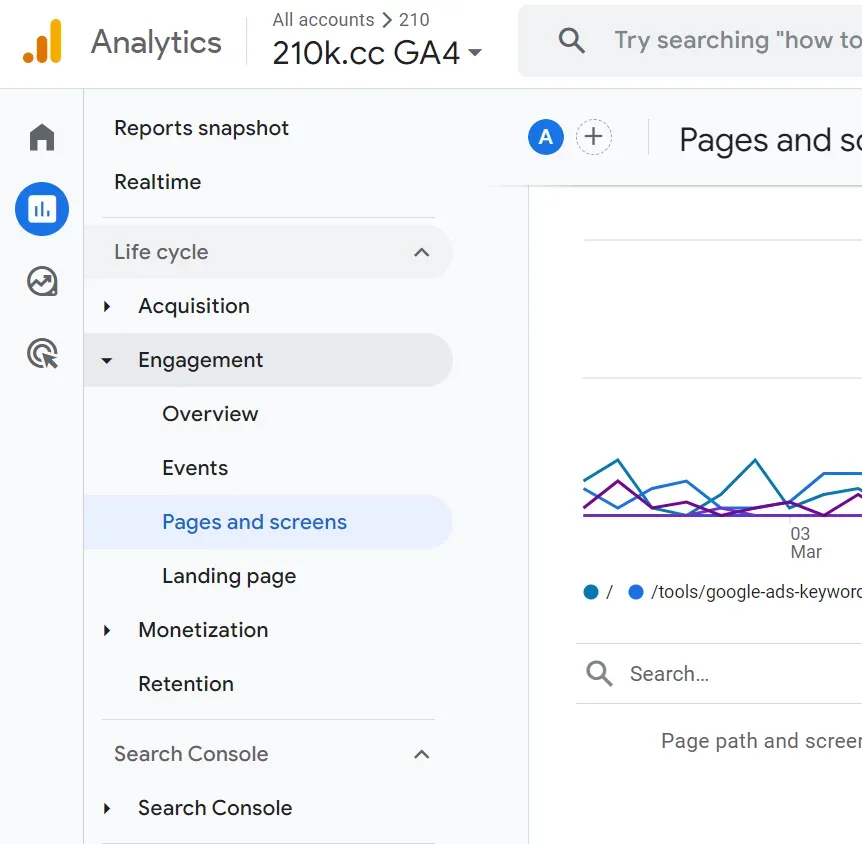This screenshot has height=844, width=862.
Task: Open the Advertising cursor-target icon
Action: click(x=42, y=353)
